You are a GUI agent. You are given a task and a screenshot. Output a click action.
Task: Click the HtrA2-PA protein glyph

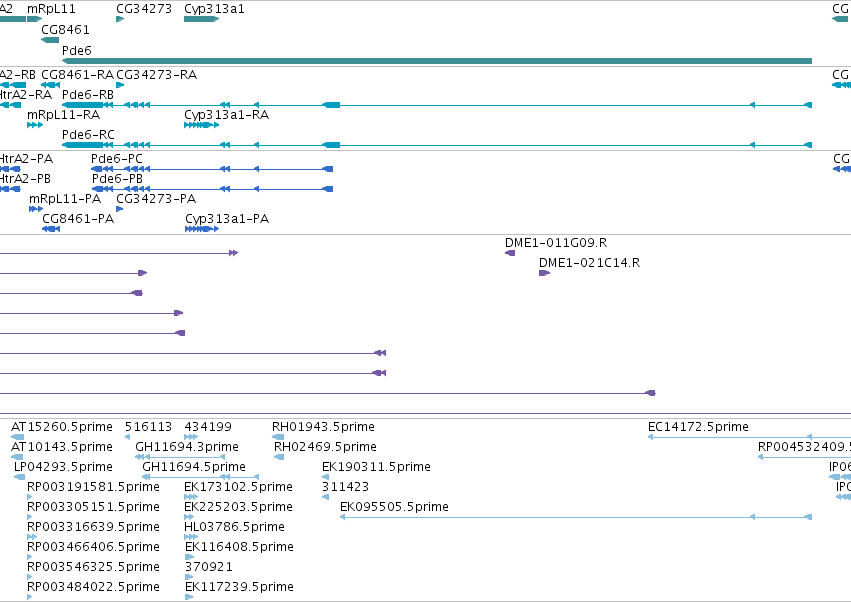pos(10,169)
